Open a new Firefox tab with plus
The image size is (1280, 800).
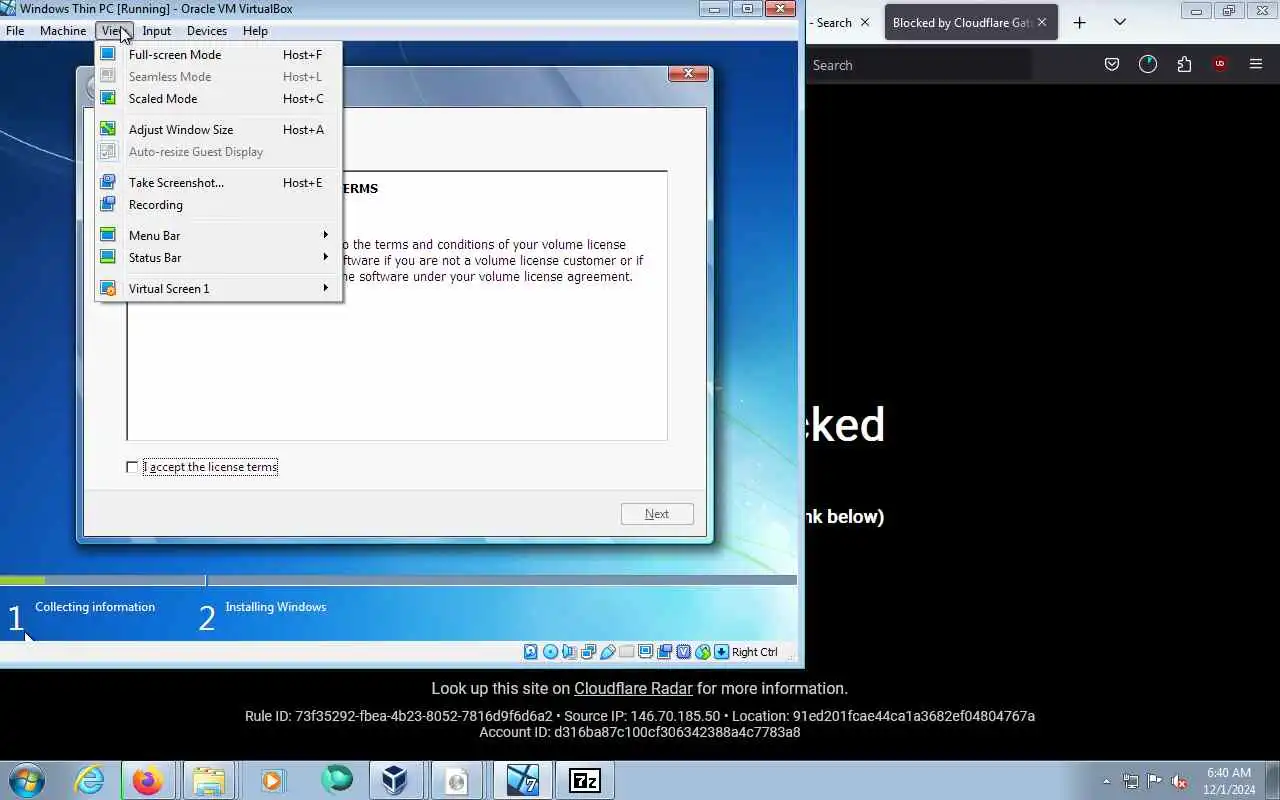pyautogui.click(x=1079, y=22)
